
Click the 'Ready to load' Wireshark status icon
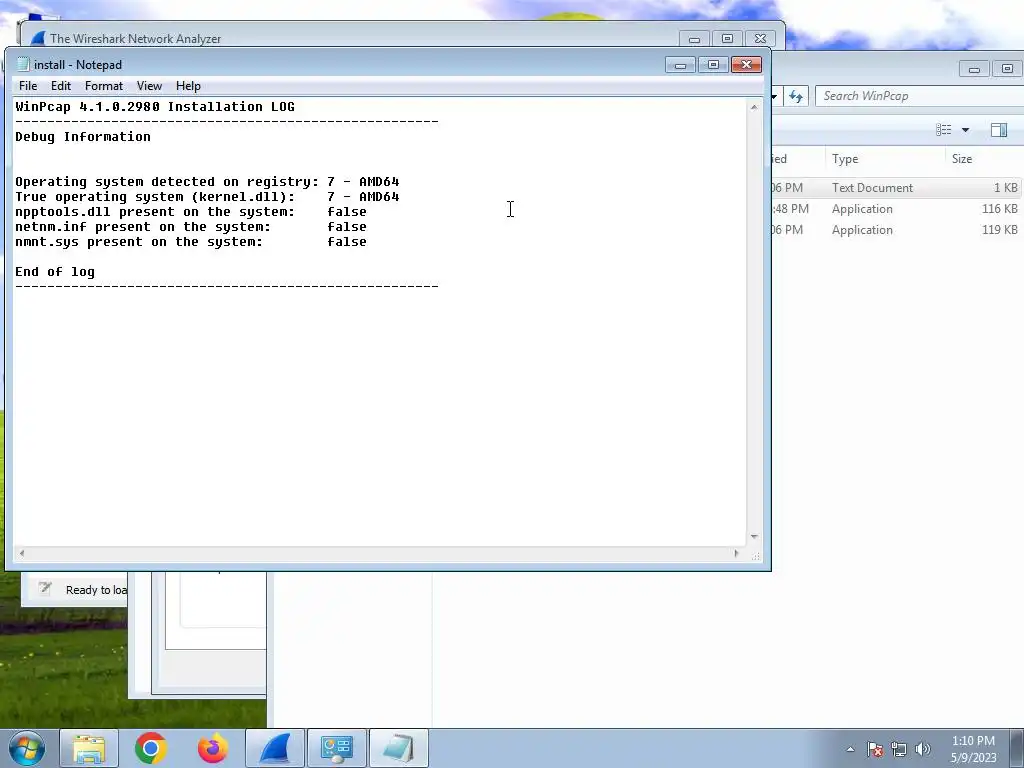point(44,588)
